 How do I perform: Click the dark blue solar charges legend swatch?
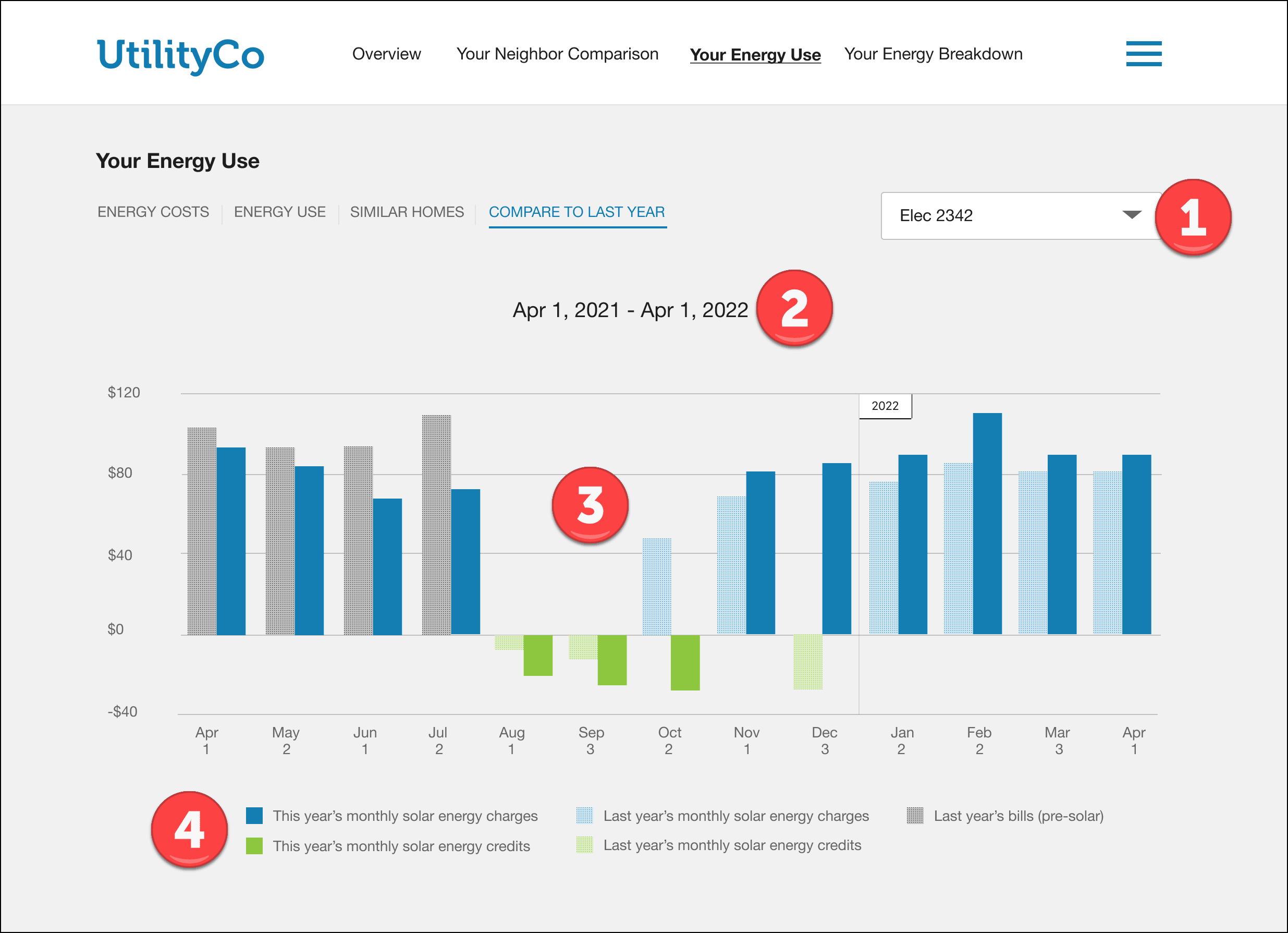[x=254, y=815]
